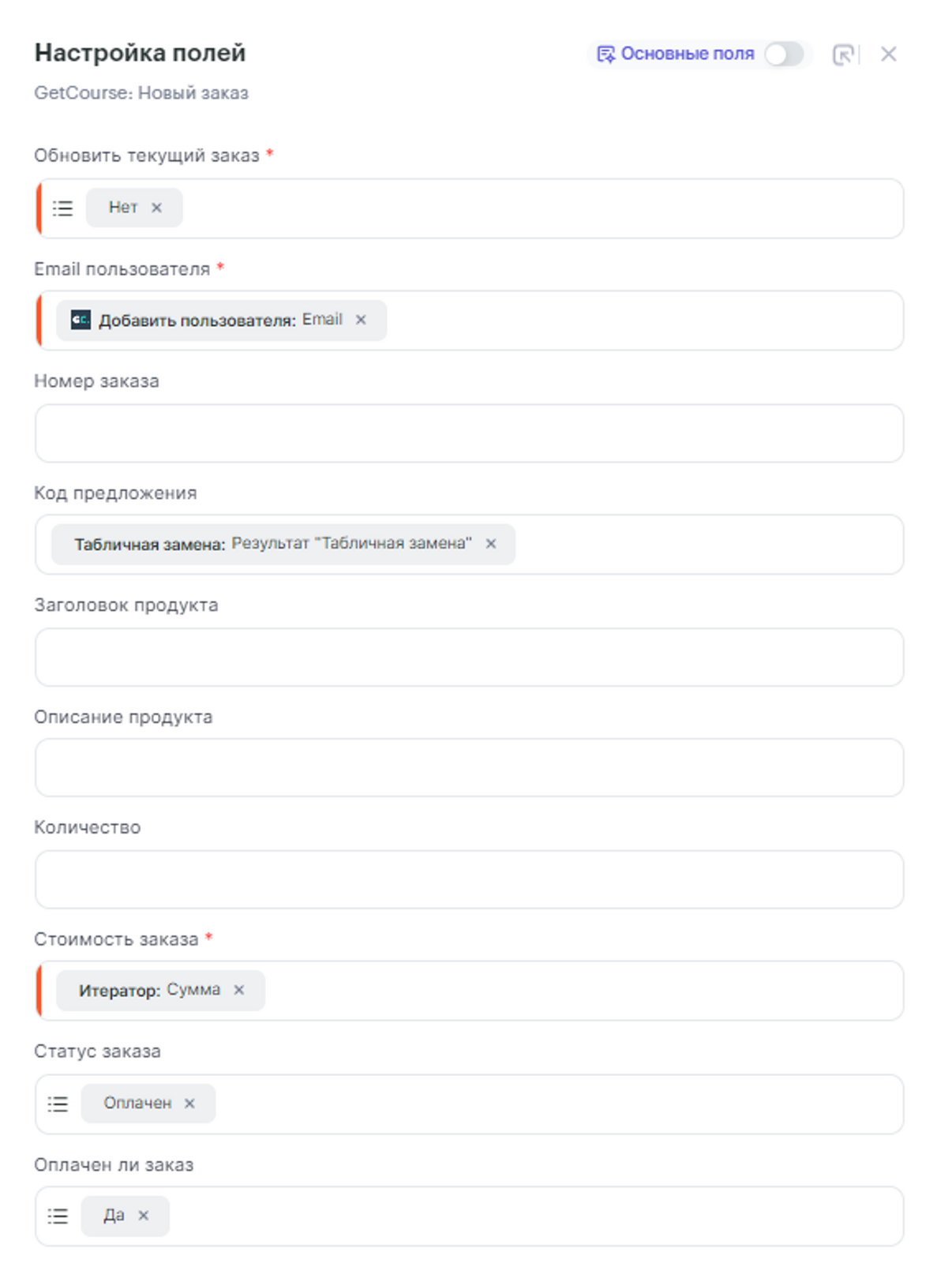Image resolution: width=952 pixels, height=1263 pixels.
Task: Toggle the Основные поля switch
Action: coord(784,54)
